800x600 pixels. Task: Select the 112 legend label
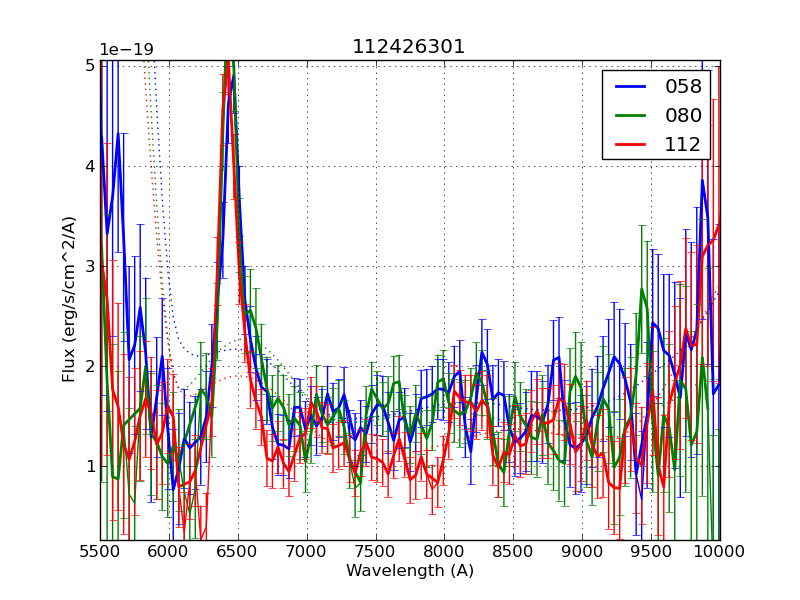pyautogui.click(x=683, y=144)
